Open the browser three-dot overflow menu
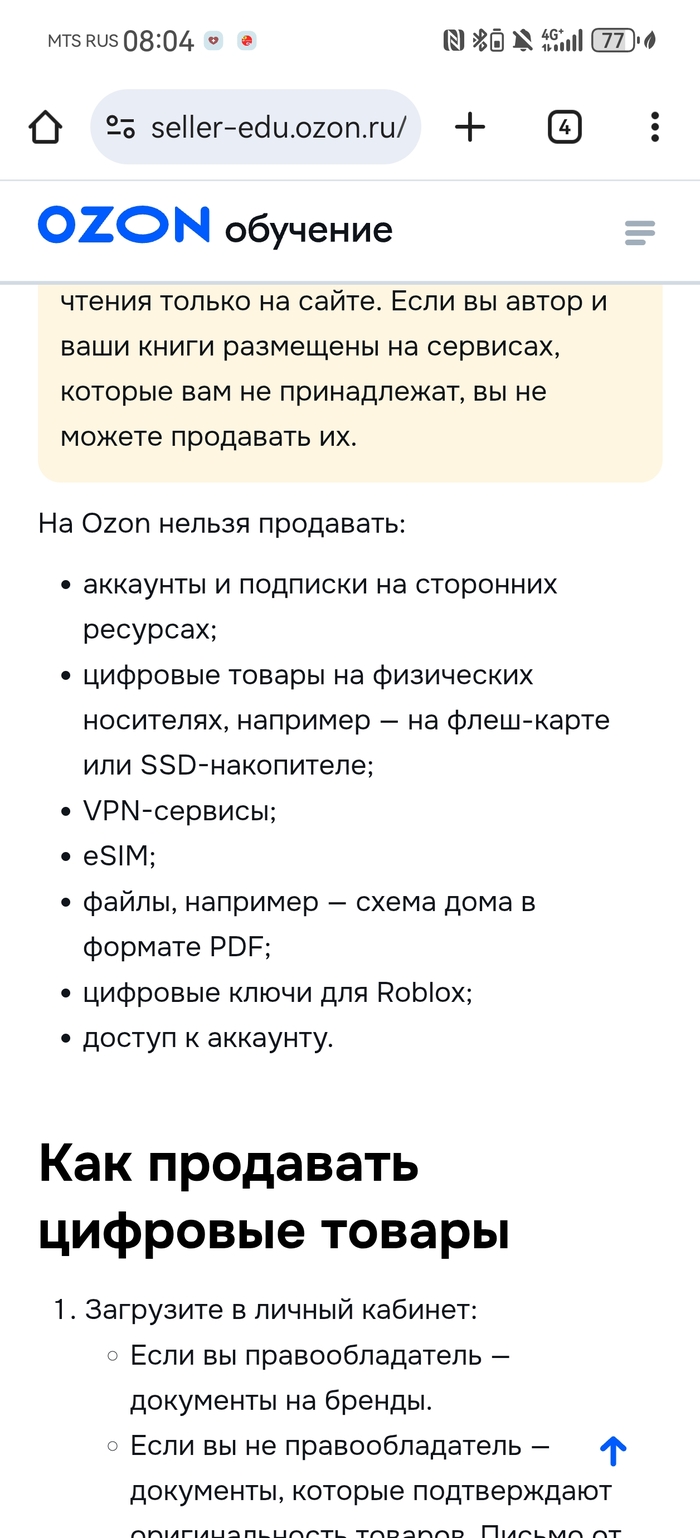The image size is (700, 1538). pyautogui.click(x=654, y=126)
